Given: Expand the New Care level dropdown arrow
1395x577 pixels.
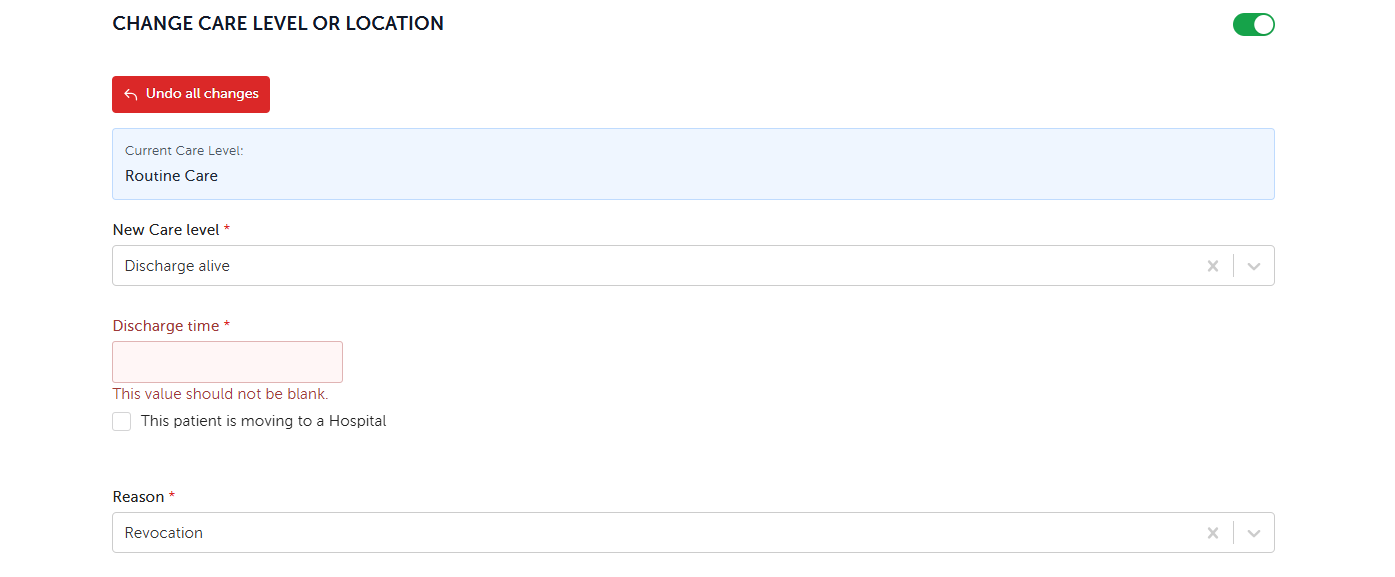Looking at the screenshot, I should pos(1254,266).
